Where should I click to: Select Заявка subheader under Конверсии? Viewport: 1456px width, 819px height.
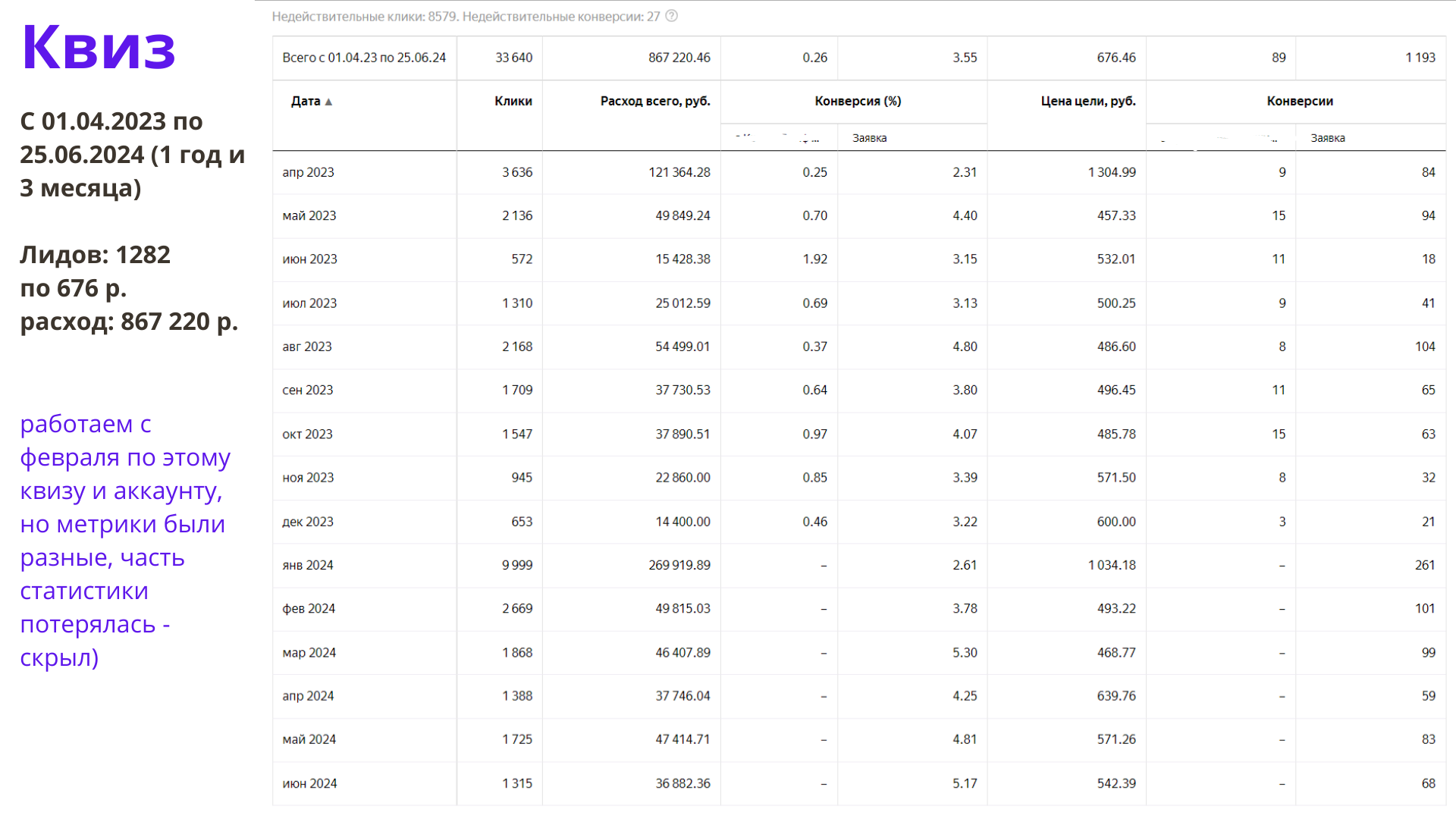coord(1327,138)
